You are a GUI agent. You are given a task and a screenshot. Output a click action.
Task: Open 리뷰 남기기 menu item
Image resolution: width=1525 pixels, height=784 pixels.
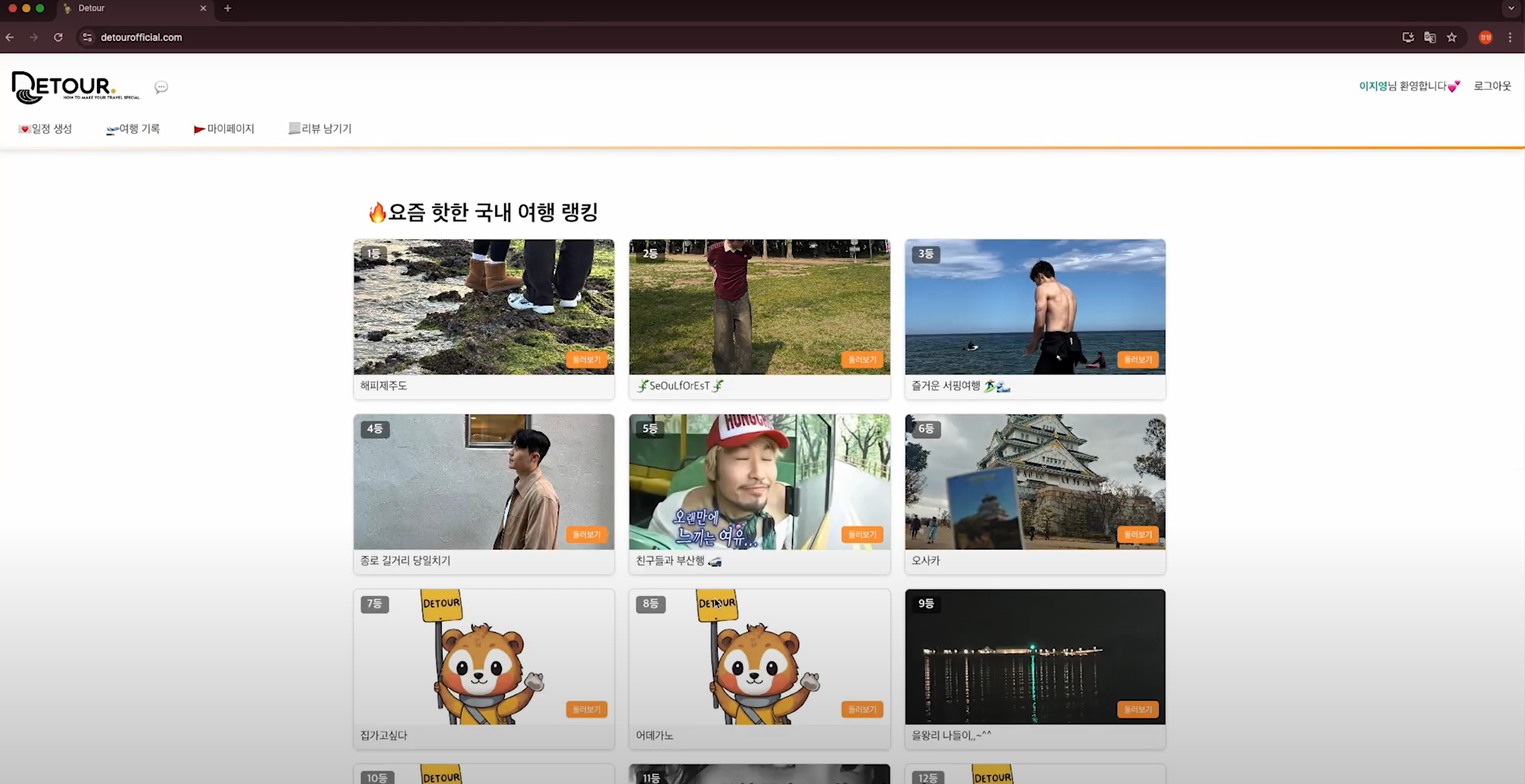tap(320, 129)
